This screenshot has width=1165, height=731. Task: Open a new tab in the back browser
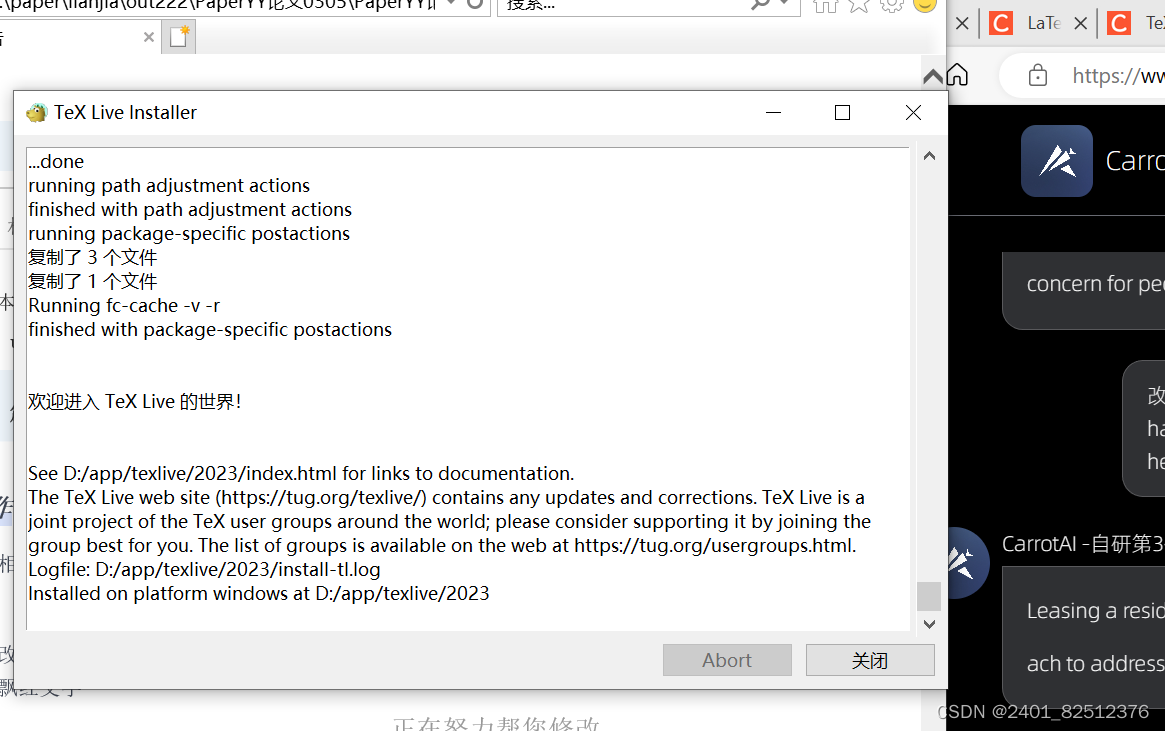[179, 36]
